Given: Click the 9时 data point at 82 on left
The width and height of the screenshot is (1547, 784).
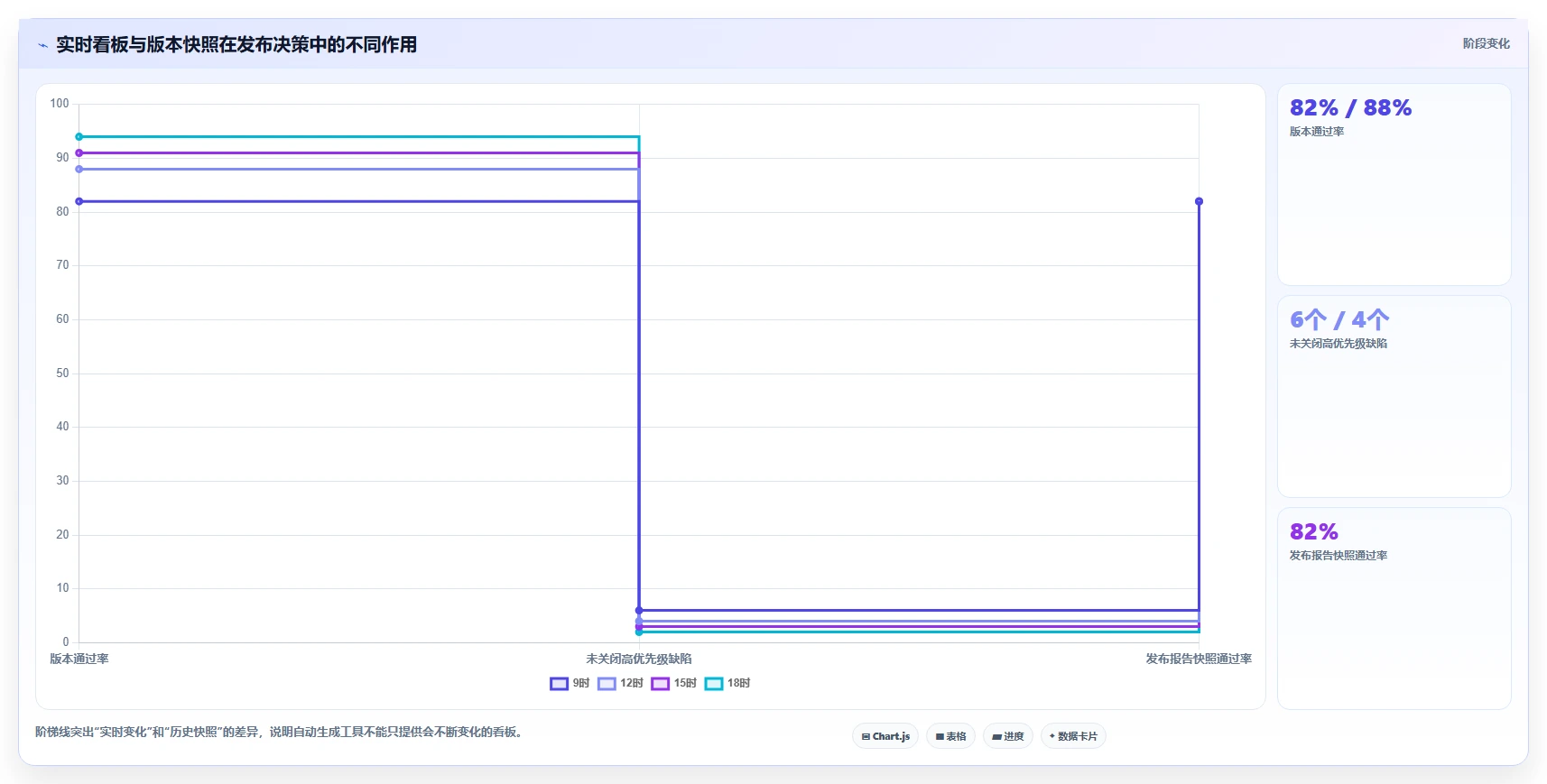Looking at the screenshot, I should point(79,201).
